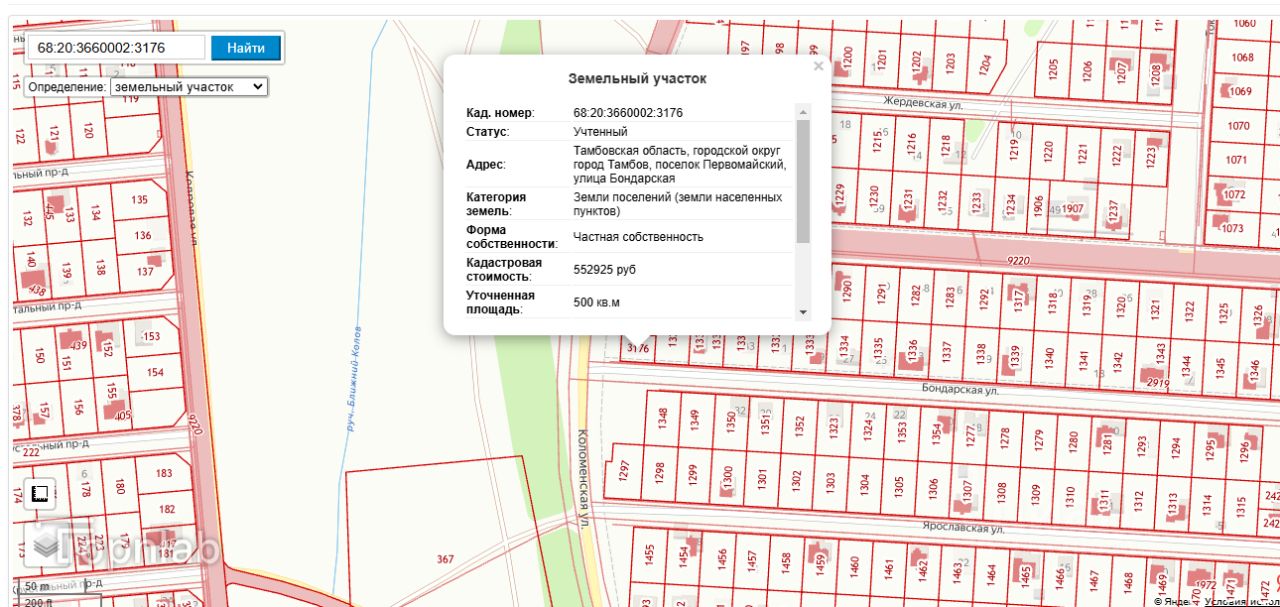Screen dimensions: 1280x607
Task: Click the Бондарская ул. street label
Action: point(960,387)
